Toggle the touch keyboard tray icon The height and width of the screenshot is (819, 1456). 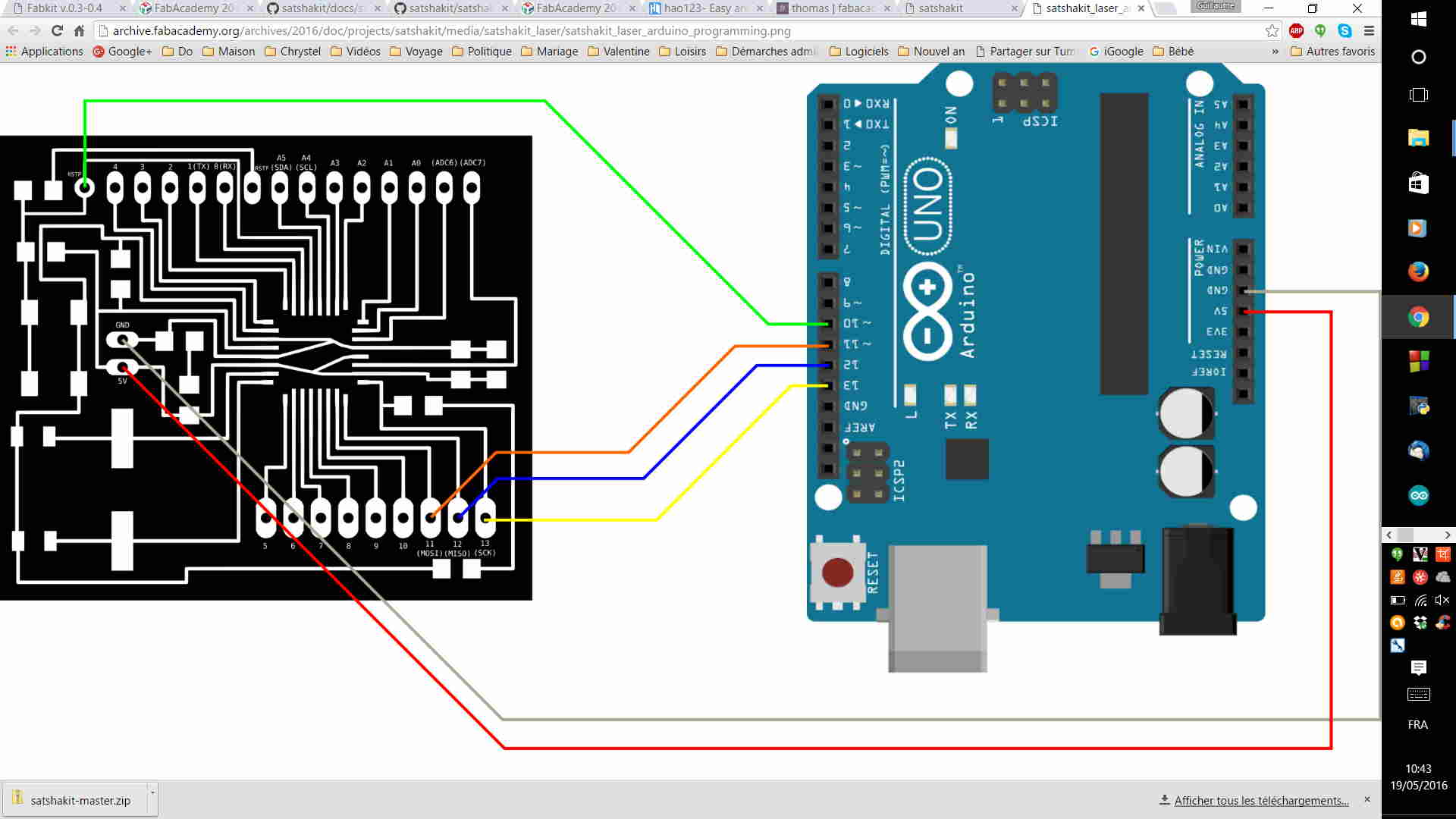[x=1418, y=695]
